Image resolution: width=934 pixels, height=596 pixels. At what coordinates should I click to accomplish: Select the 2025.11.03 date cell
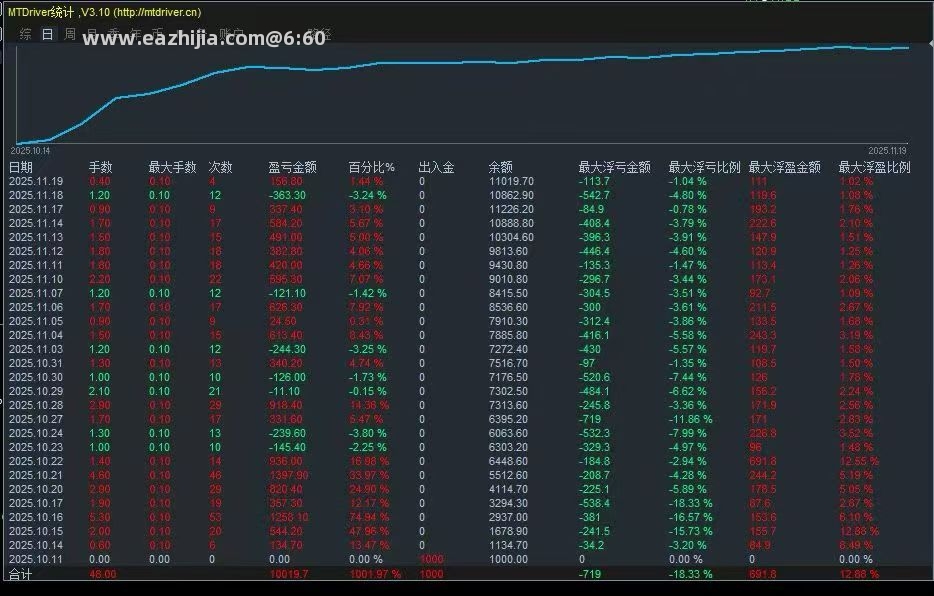click(x=36, y=349)
